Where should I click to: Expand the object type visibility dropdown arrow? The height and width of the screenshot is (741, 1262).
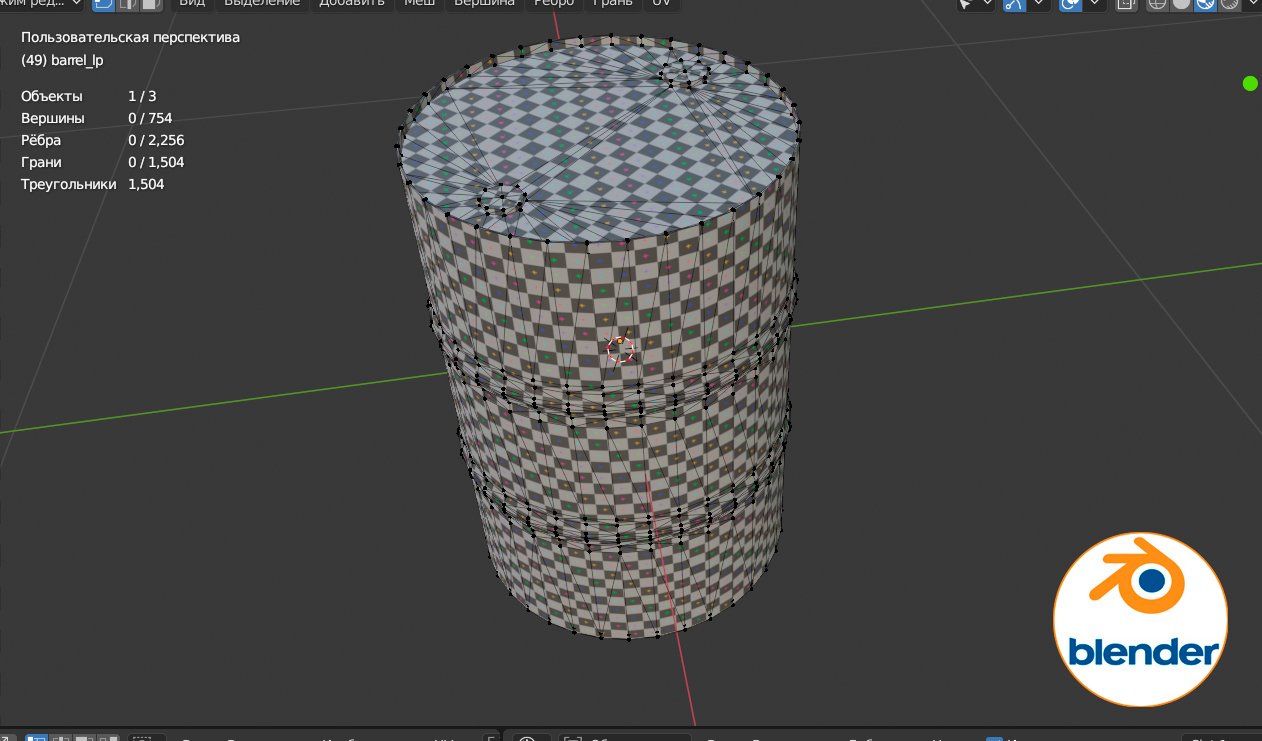click(988, 3)
